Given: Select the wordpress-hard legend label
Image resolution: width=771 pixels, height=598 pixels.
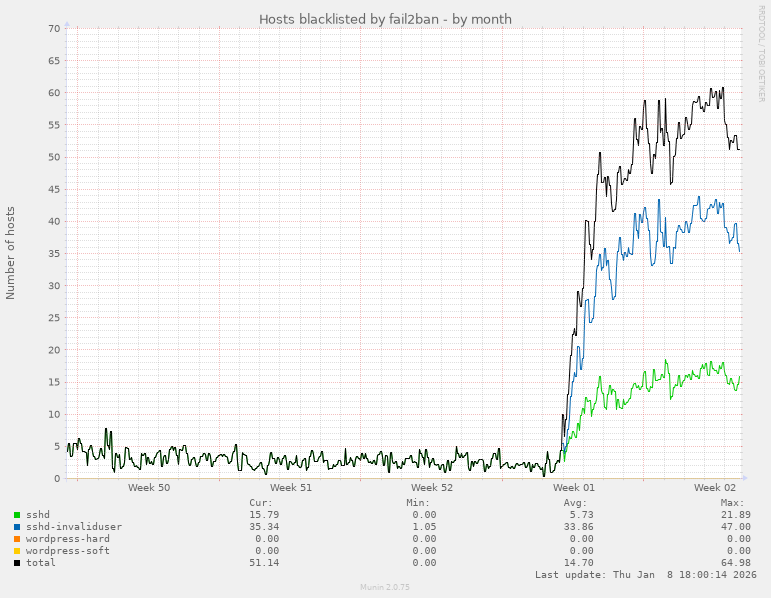Looking at the screenshot, I should pos(68,539).
